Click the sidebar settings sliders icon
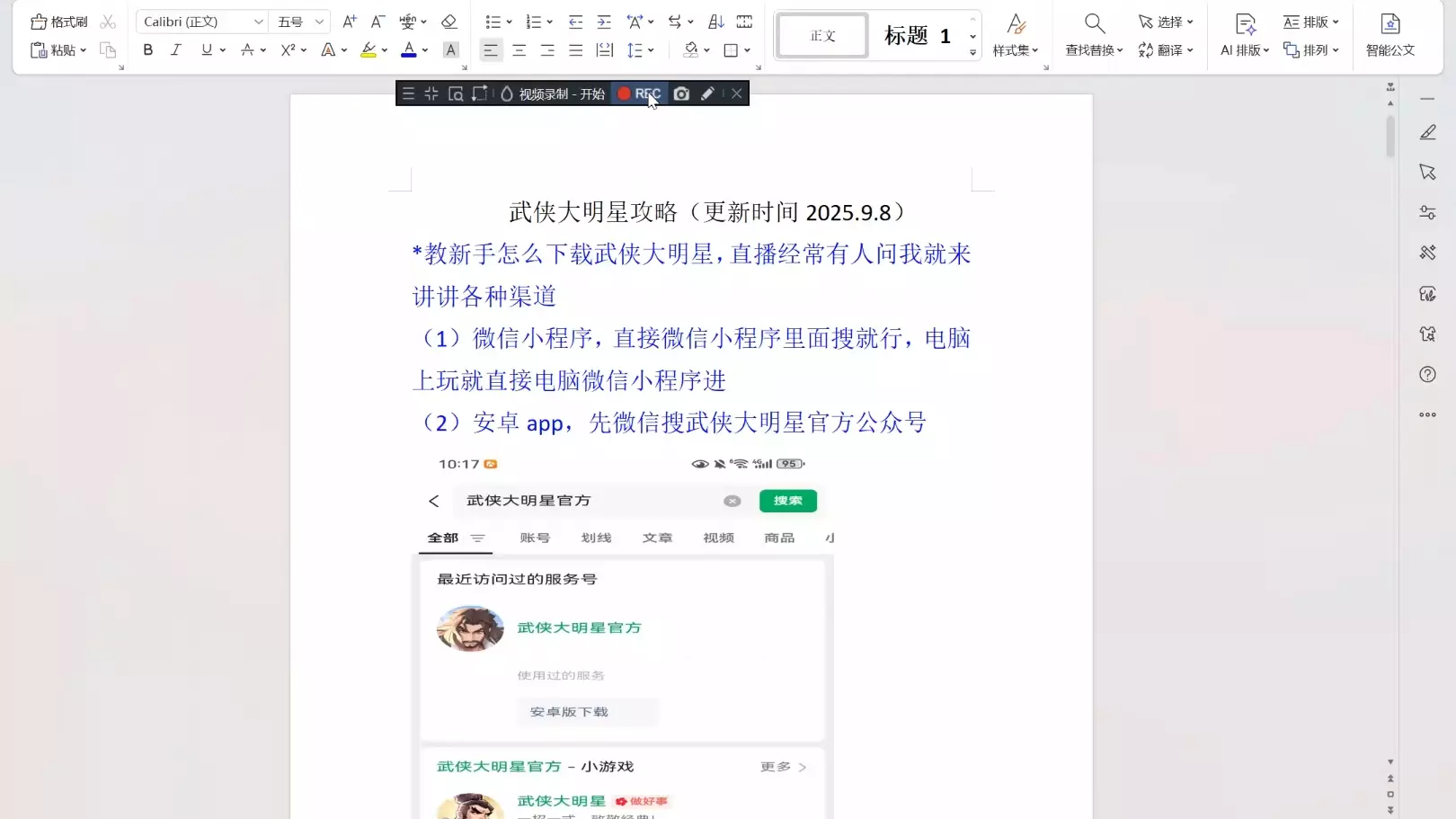 pos(1428,213)
